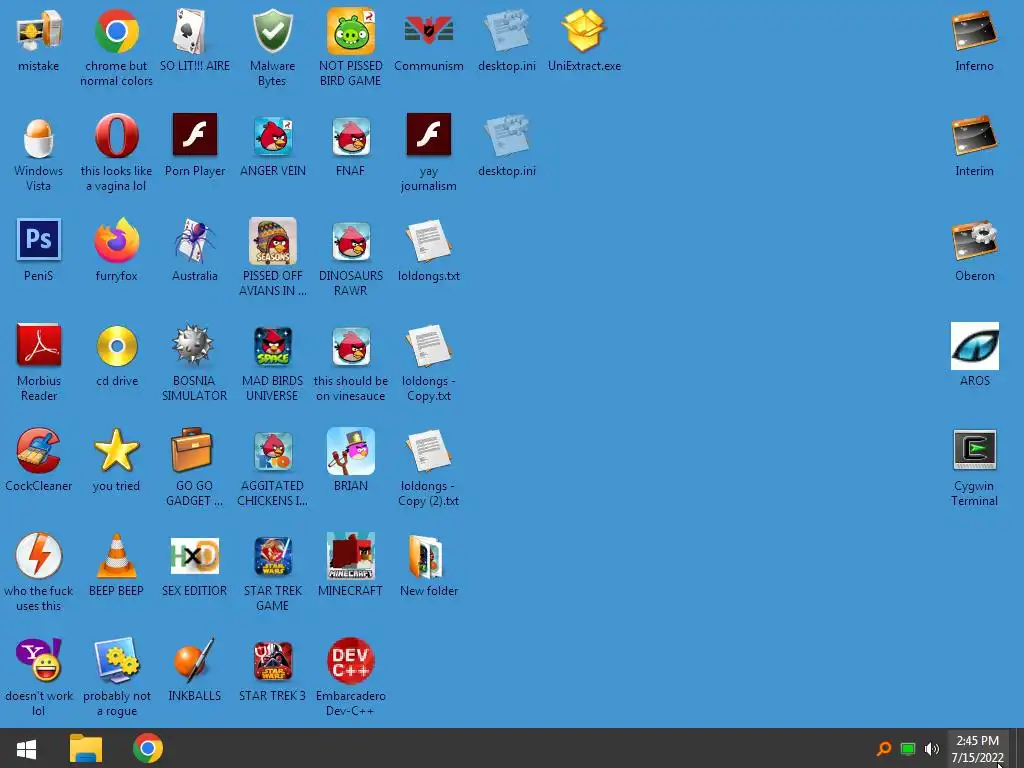This screenshot has width=1024, height=768.
Task: Open the Windows Start button
Action: tap(26, 748)
